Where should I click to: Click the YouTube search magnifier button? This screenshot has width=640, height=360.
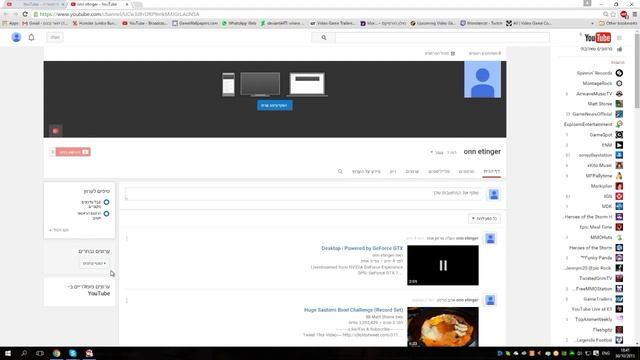323,38
